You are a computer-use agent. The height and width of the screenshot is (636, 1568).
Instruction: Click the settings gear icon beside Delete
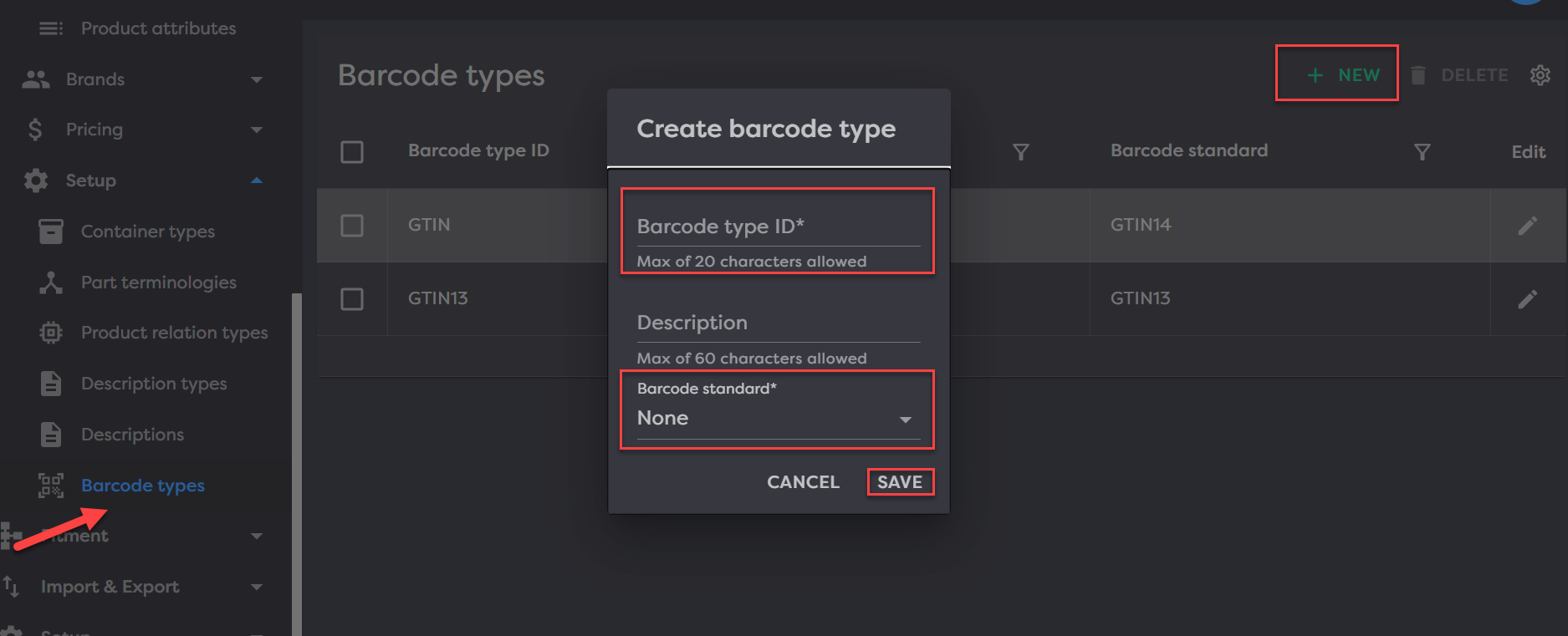click(x=1540, y=75)
